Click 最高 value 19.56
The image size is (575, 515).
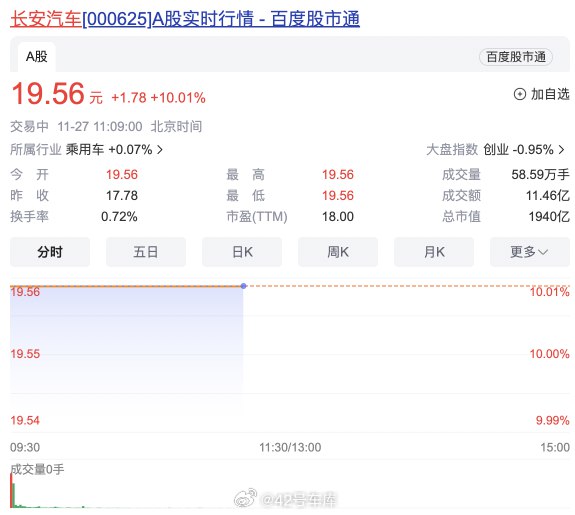coord(338,175)
